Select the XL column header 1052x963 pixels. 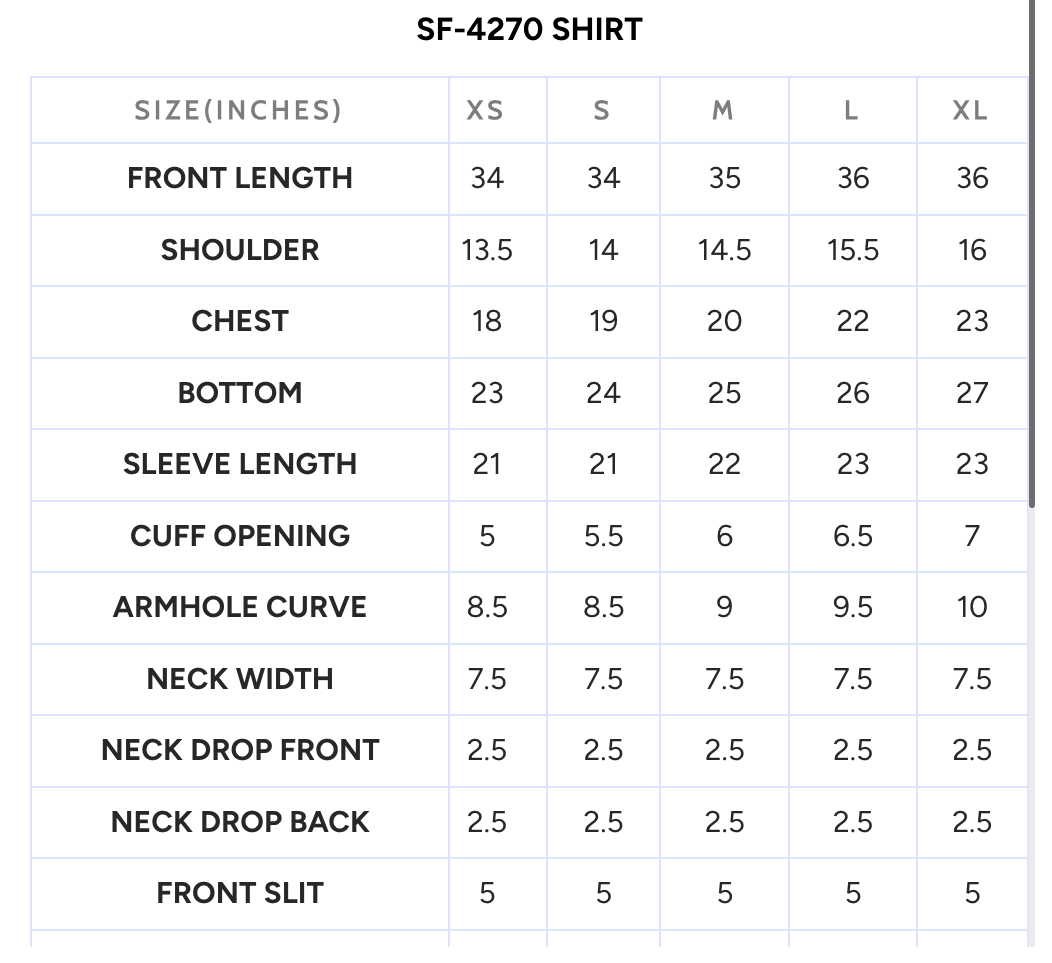970,111
